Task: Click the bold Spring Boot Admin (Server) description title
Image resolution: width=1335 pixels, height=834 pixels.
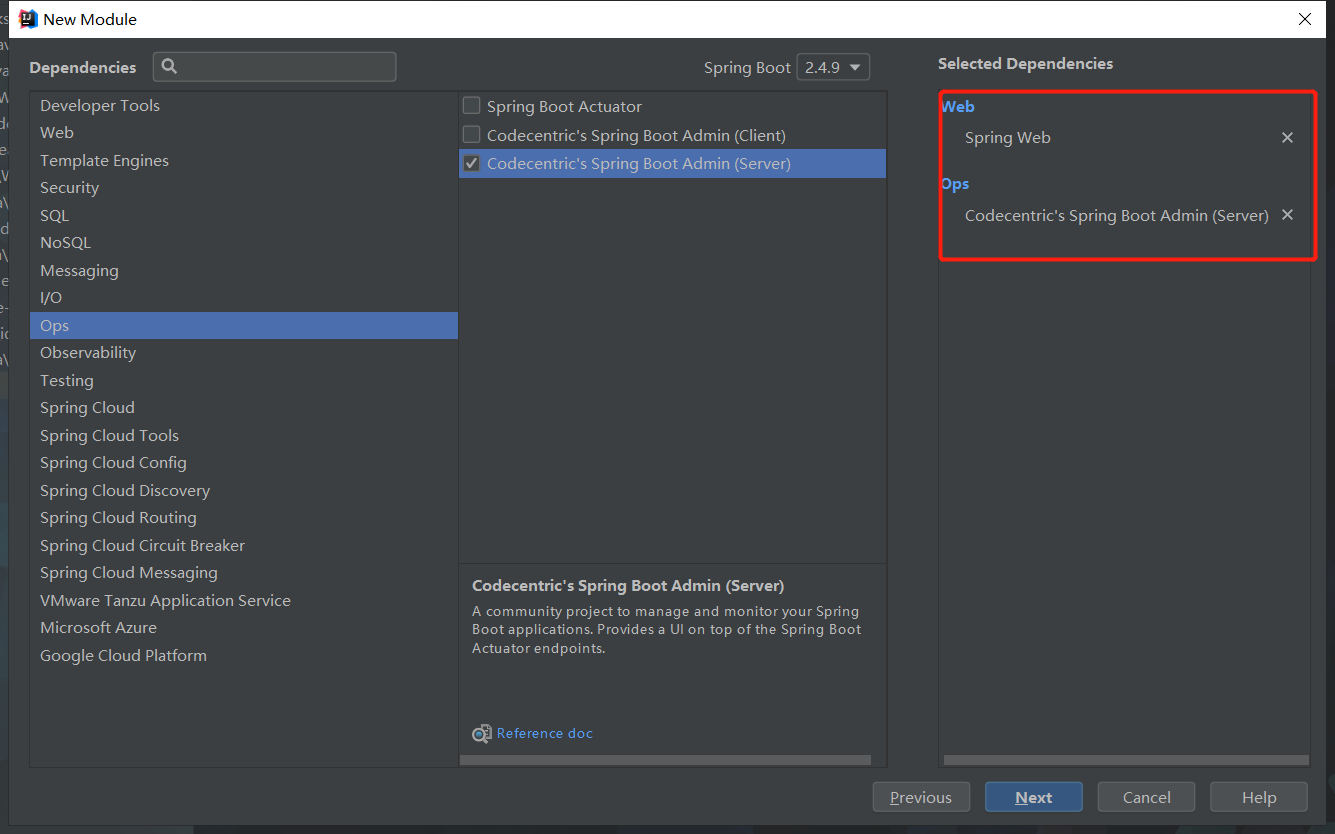Action: 628,586
